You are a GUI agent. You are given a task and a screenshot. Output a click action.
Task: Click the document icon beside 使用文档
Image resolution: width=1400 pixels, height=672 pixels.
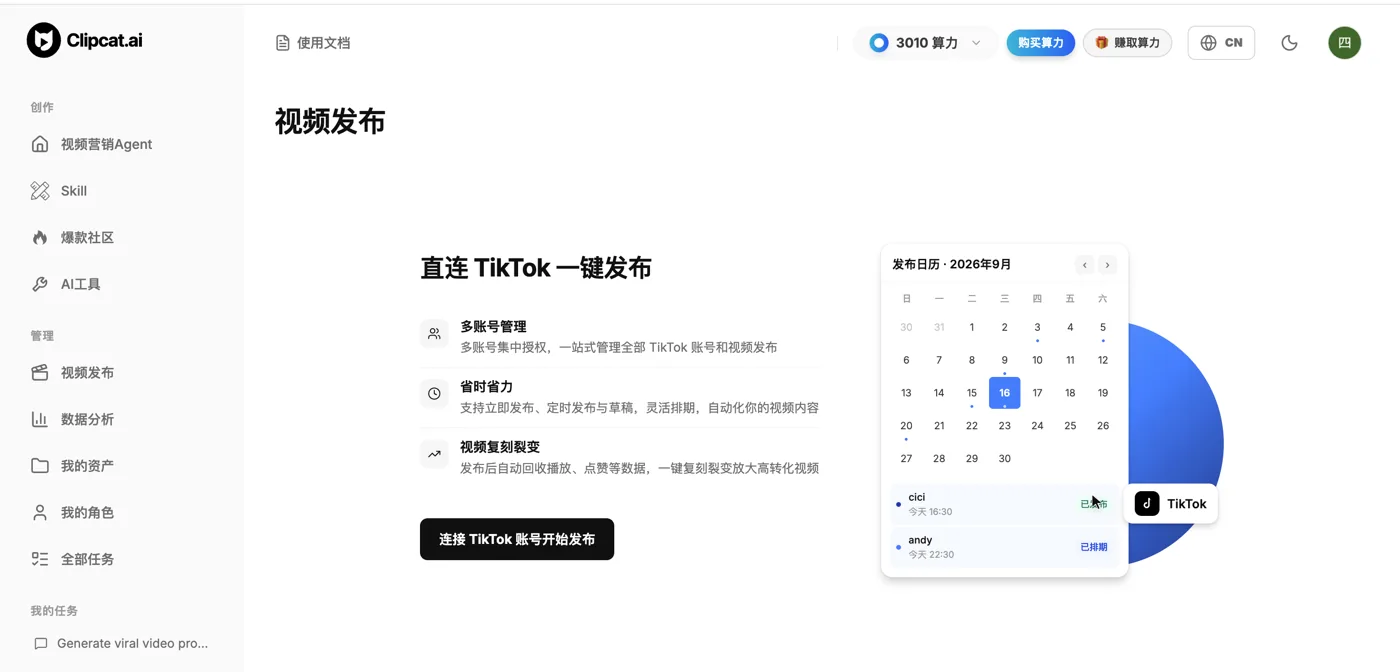click(x=283, y=43)
